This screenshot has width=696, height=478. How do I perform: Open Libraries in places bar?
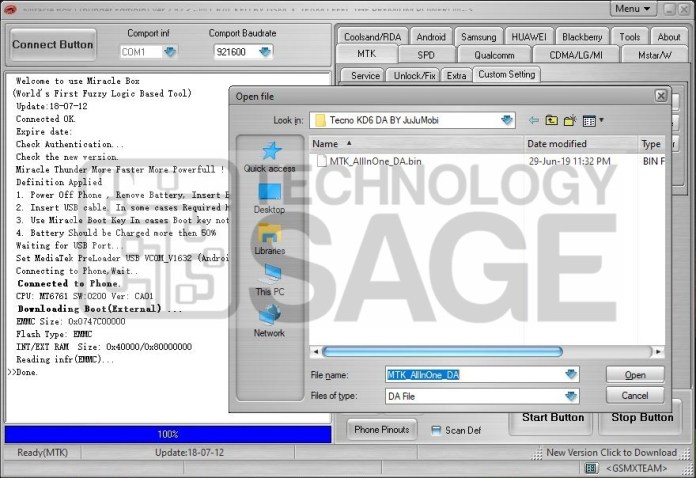point(269,240)
